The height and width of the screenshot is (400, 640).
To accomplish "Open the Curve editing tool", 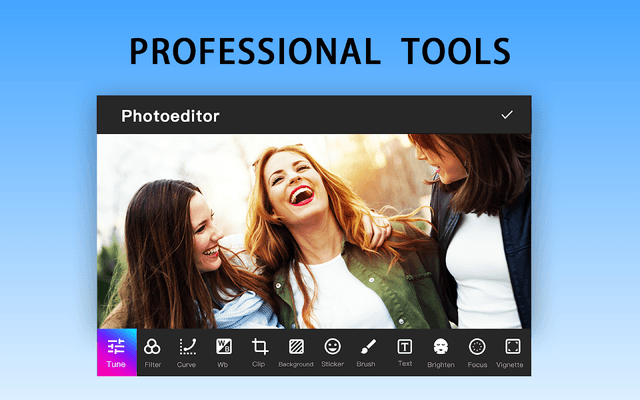I will click(x=187, y=352).
